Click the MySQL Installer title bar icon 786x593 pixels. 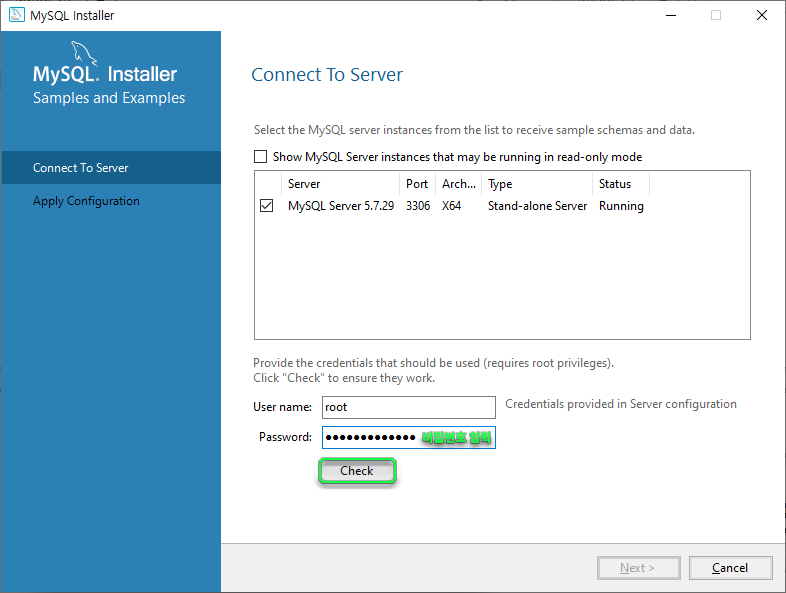17,15
